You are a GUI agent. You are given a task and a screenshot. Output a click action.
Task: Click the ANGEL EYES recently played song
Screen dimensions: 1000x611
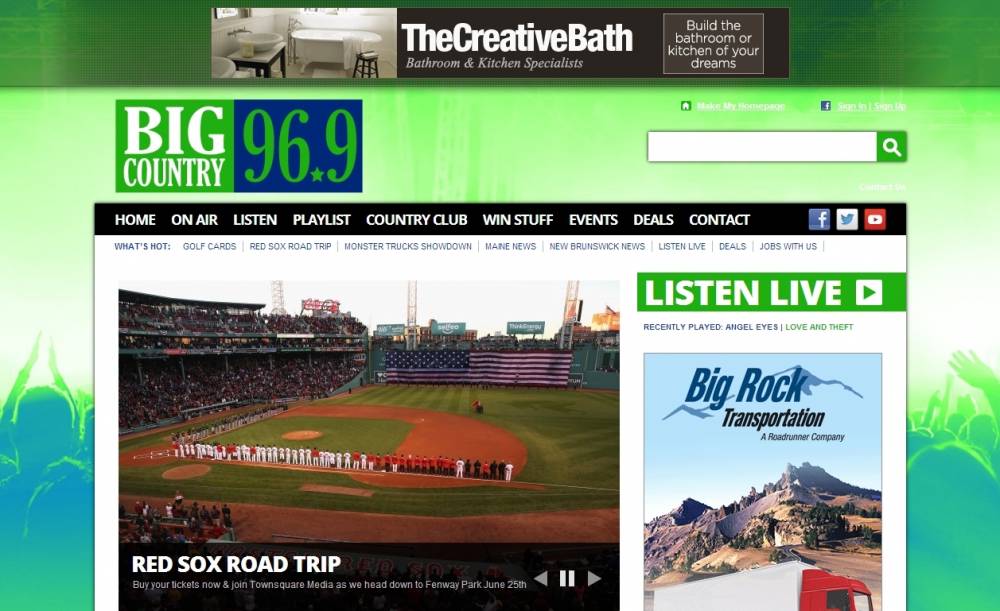pos(751,327)
